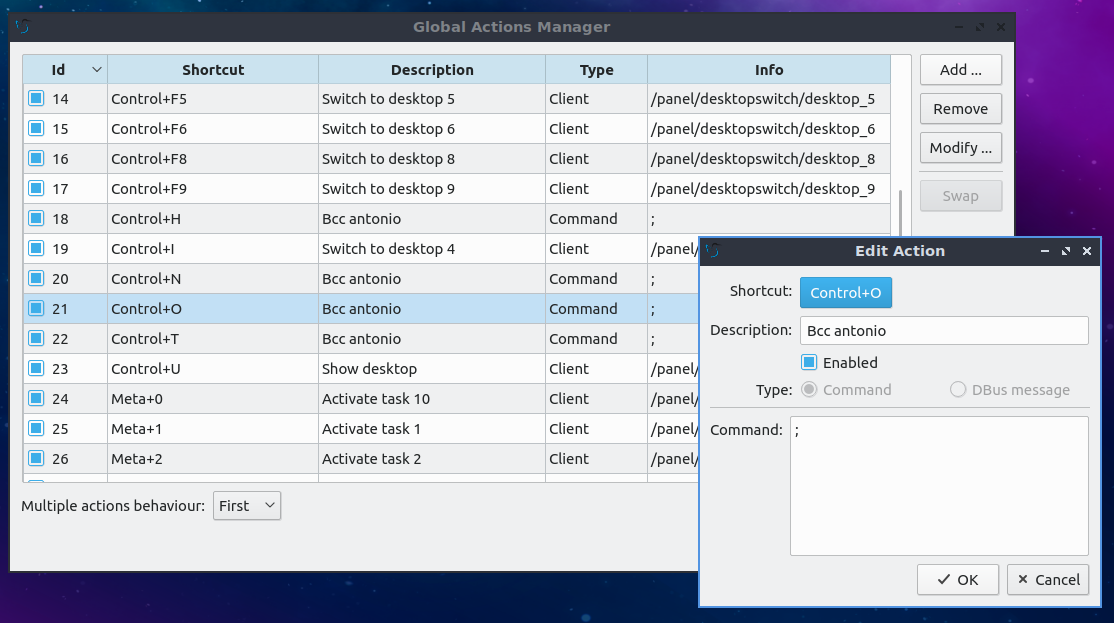Click /panel/desktopswitch/desktop_9 info cell
The image size is (1114, 623).
coord(769,189)
